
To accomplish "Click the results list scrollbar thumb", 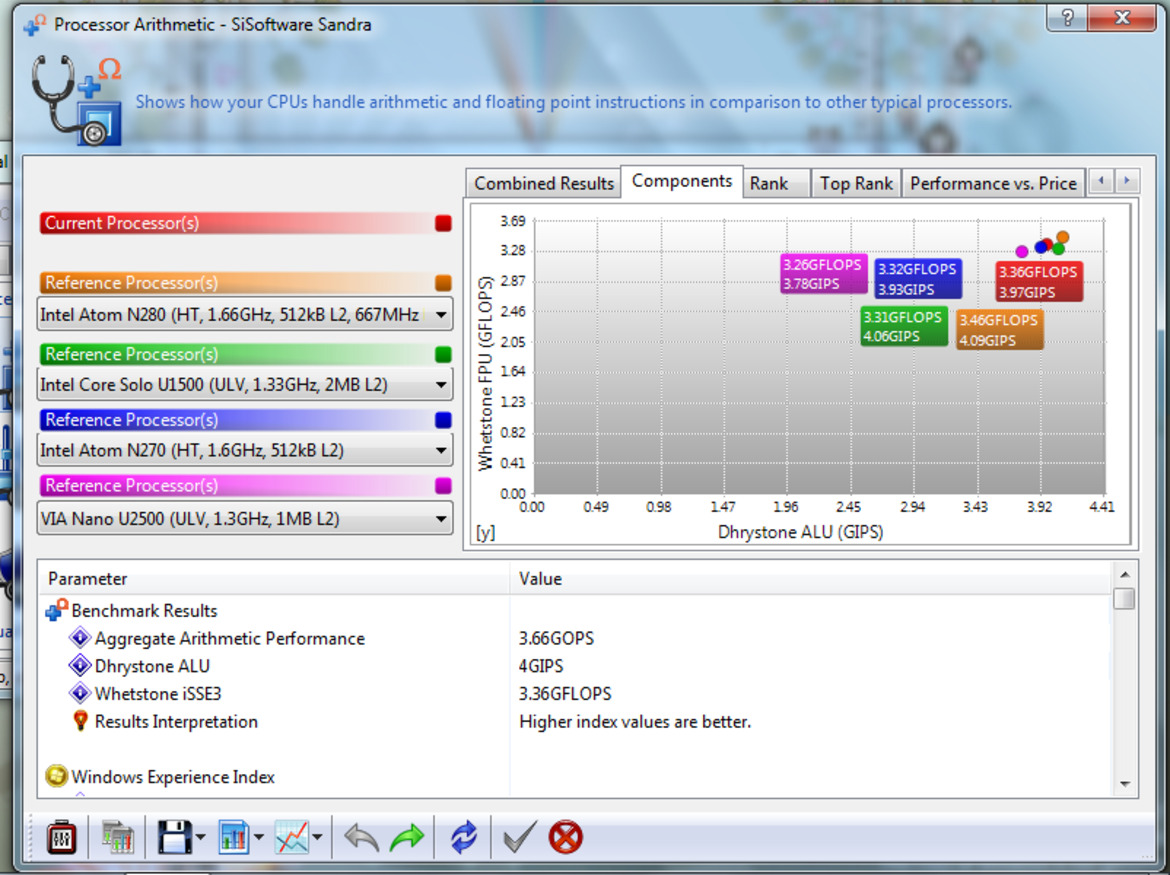I will [x=1124, y=598].
